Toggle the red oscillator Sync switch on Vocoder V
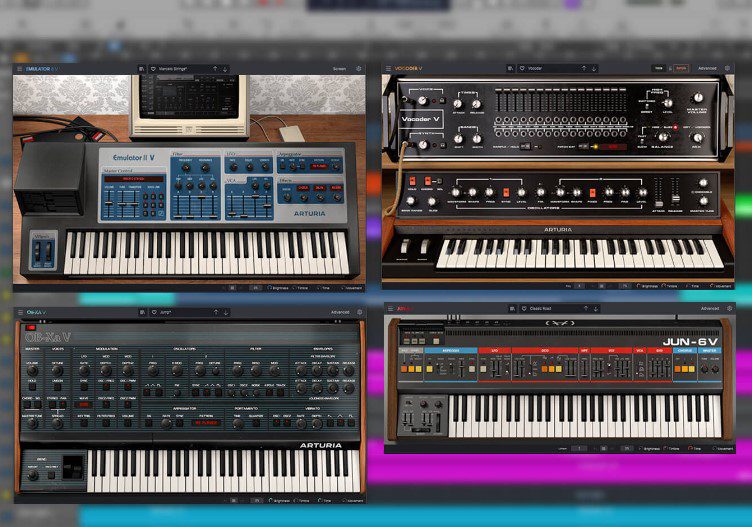Viewport: 752px width, 527px height. click(505, 192)
